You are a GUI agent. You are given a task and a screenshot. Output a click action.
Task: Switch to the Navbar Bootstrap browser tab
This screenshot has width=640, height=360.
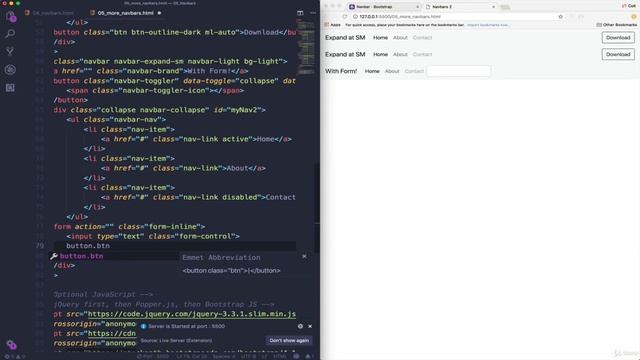384,7
